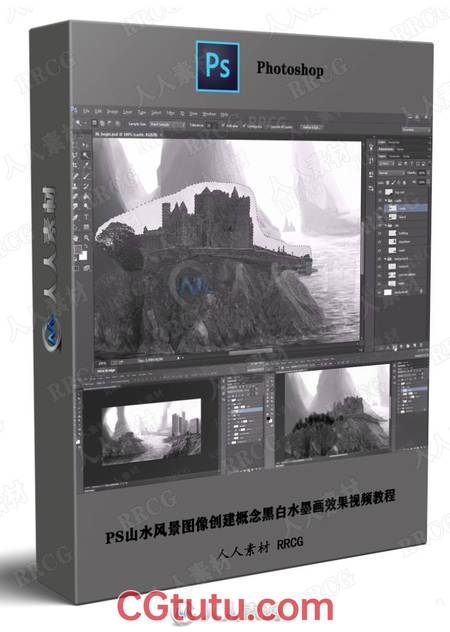Click the white background color swatch

(83, 256)
